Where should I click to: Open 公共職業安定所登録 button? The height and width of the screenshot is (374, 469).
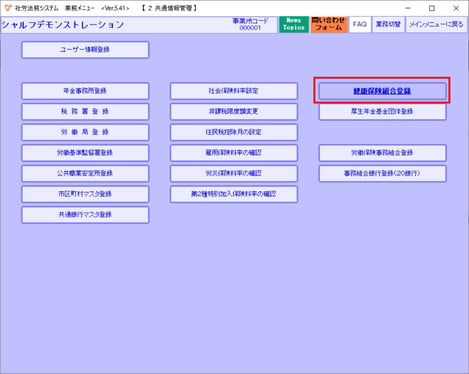point(85,173)
